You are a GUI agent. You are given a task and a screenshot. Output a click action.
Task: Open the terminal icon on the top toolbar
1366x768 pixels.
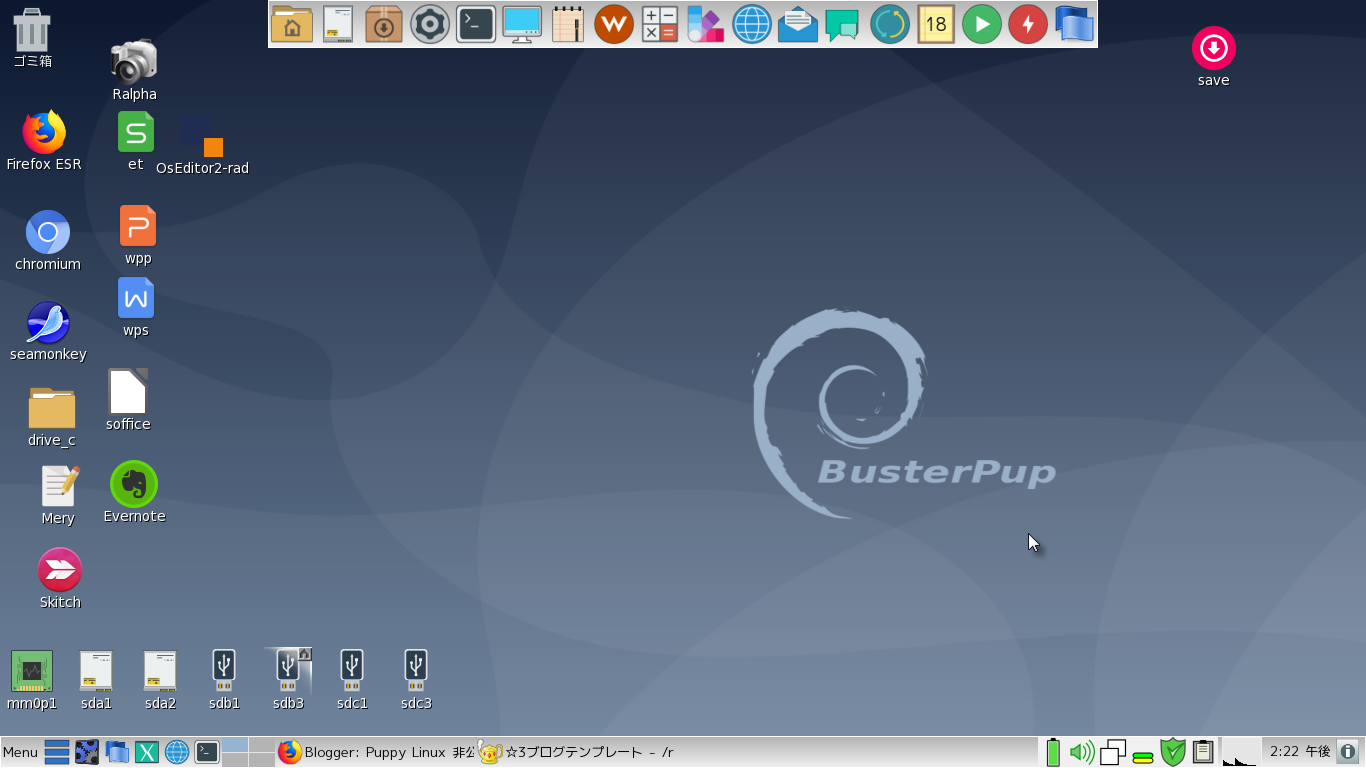475,22
